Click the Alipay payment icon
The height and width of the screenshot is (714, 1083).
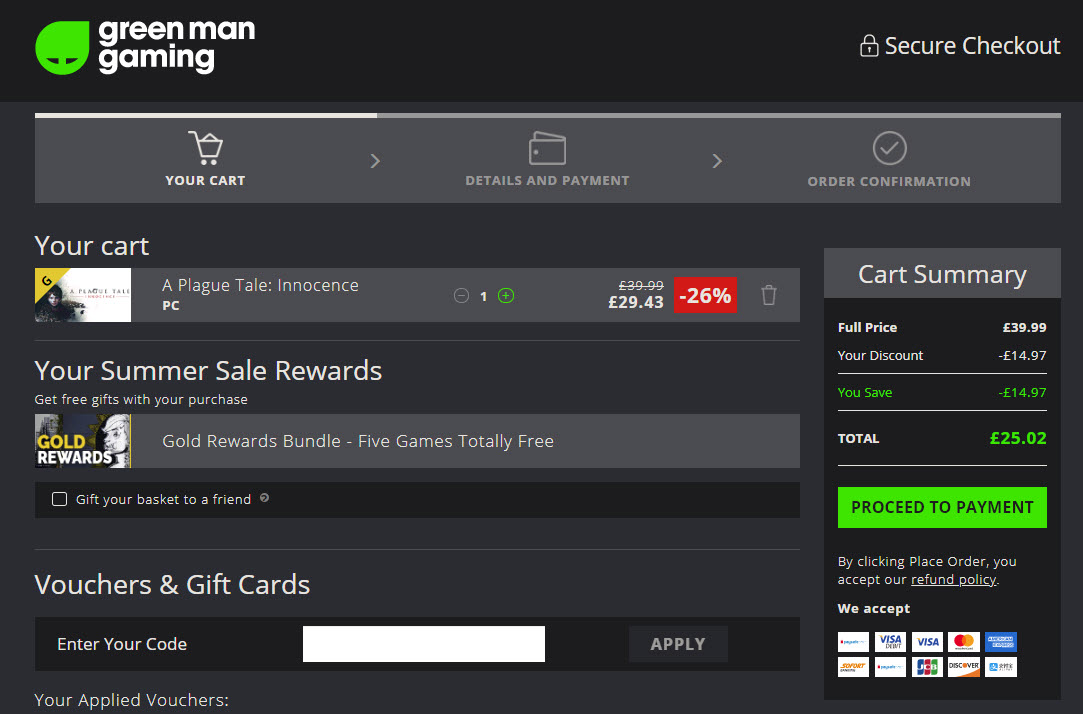pyautogui.click(x=1001, y=667)
